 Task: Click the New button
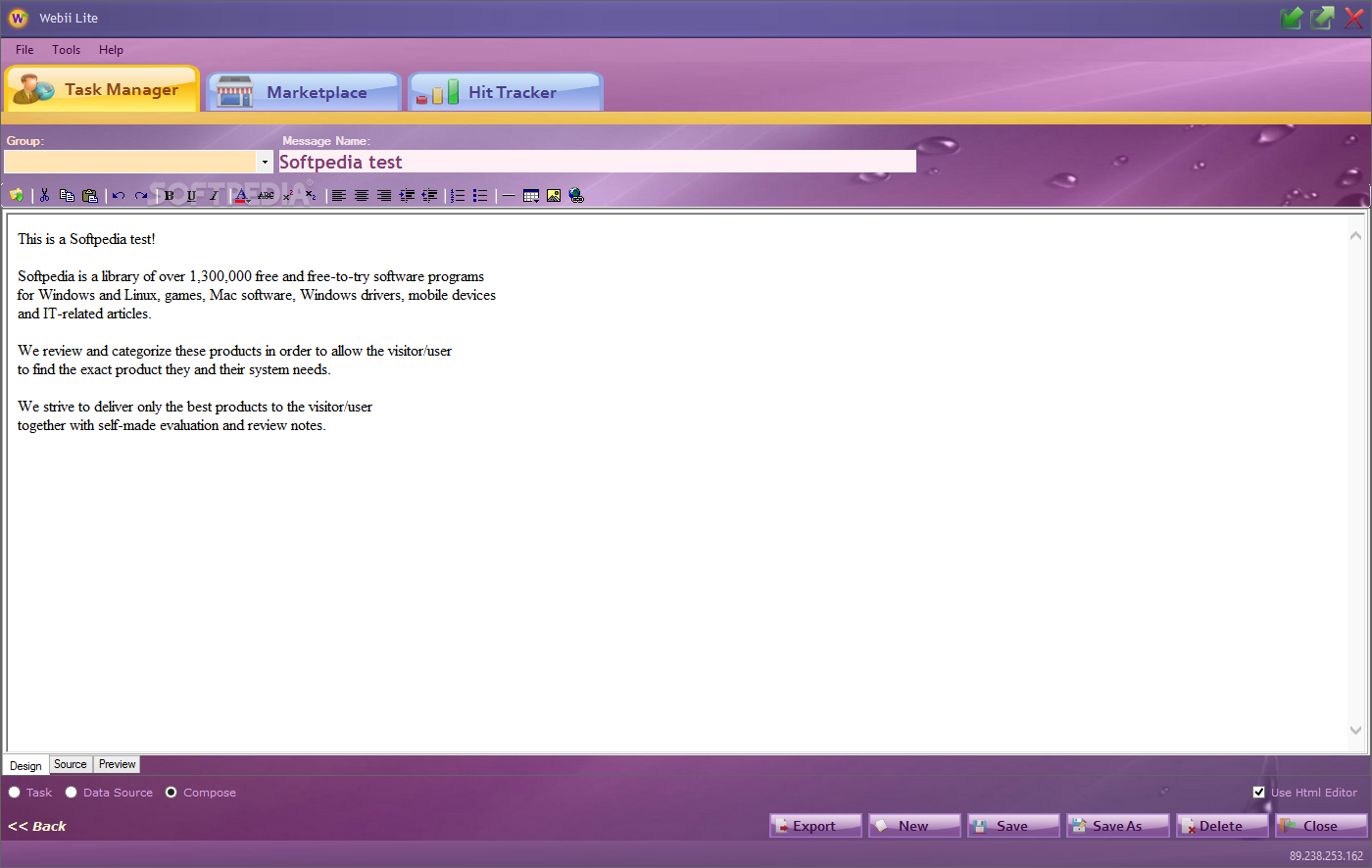914,826
